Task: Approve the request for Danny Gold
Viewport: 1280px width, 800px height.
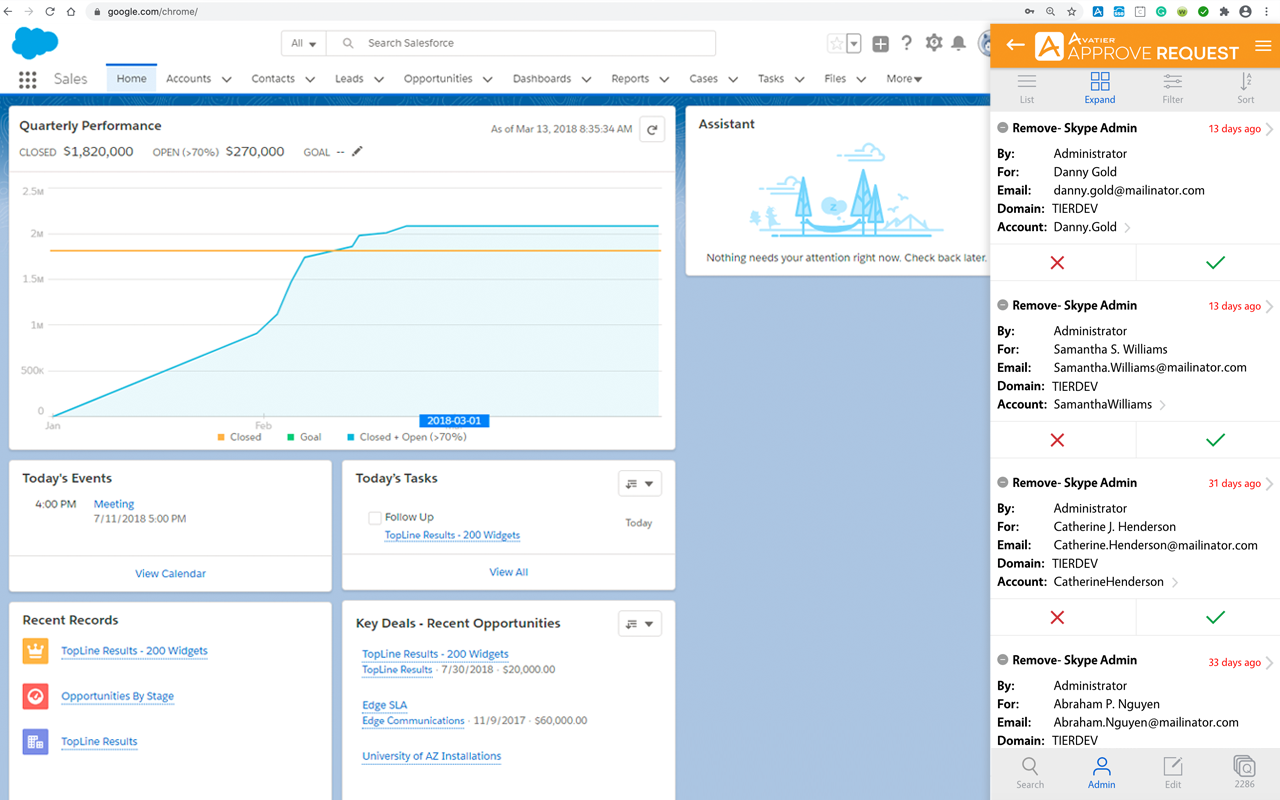Action: point(1215,263)
